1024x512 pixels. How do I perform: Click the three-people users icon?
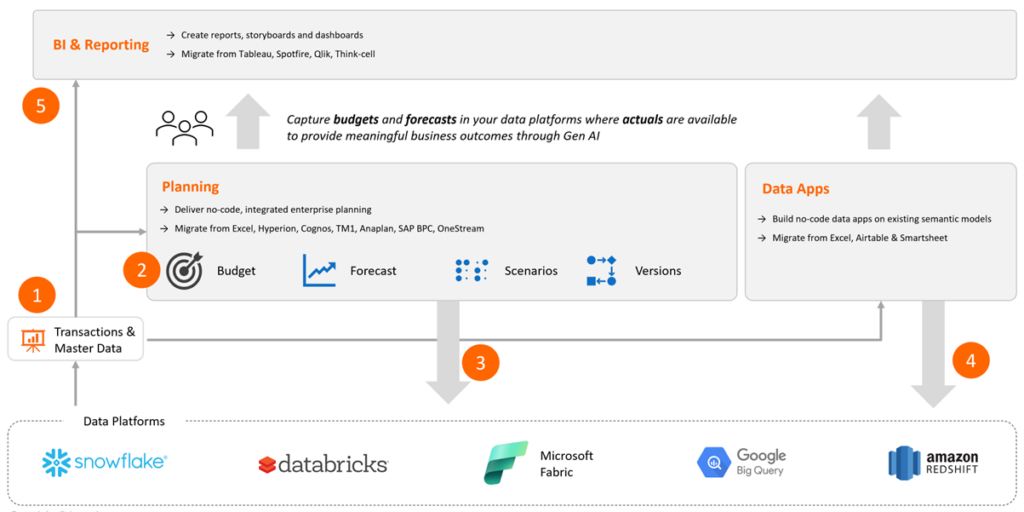pyautogui.click(x=185, y=127)
